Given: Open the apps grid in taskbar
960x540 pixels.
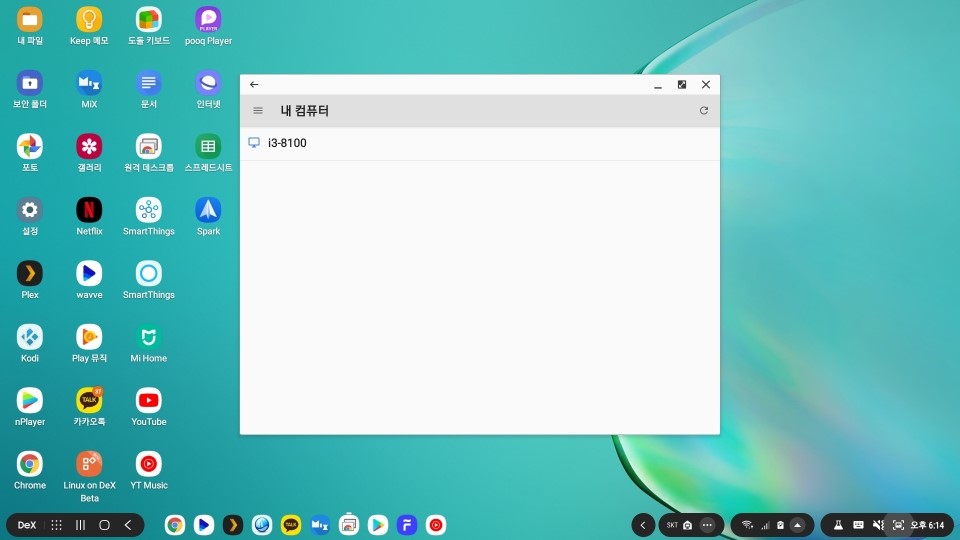Looking at the screenshot, I should (56, 525).
